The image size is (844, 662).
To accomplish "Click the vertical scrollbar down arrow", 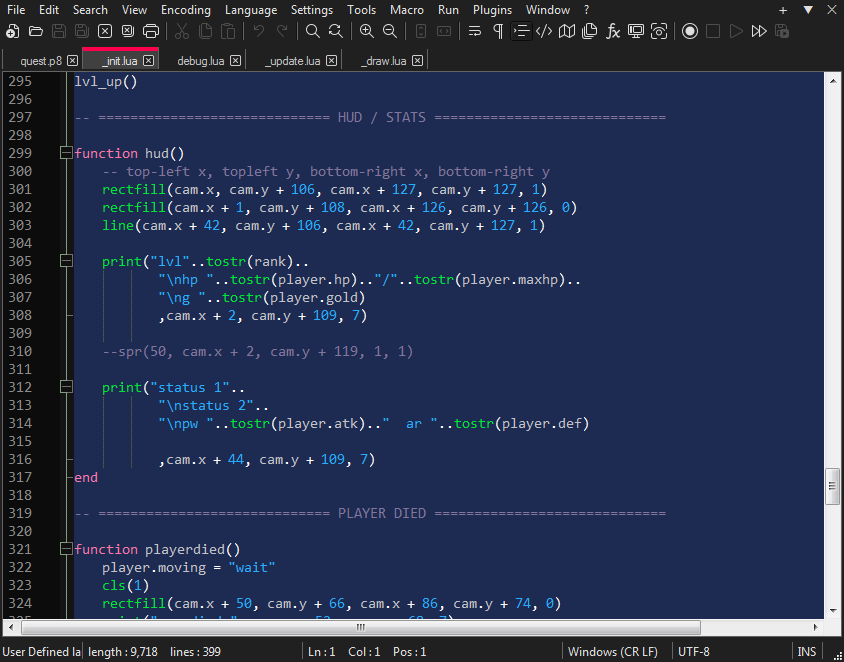I will [833, 611].
